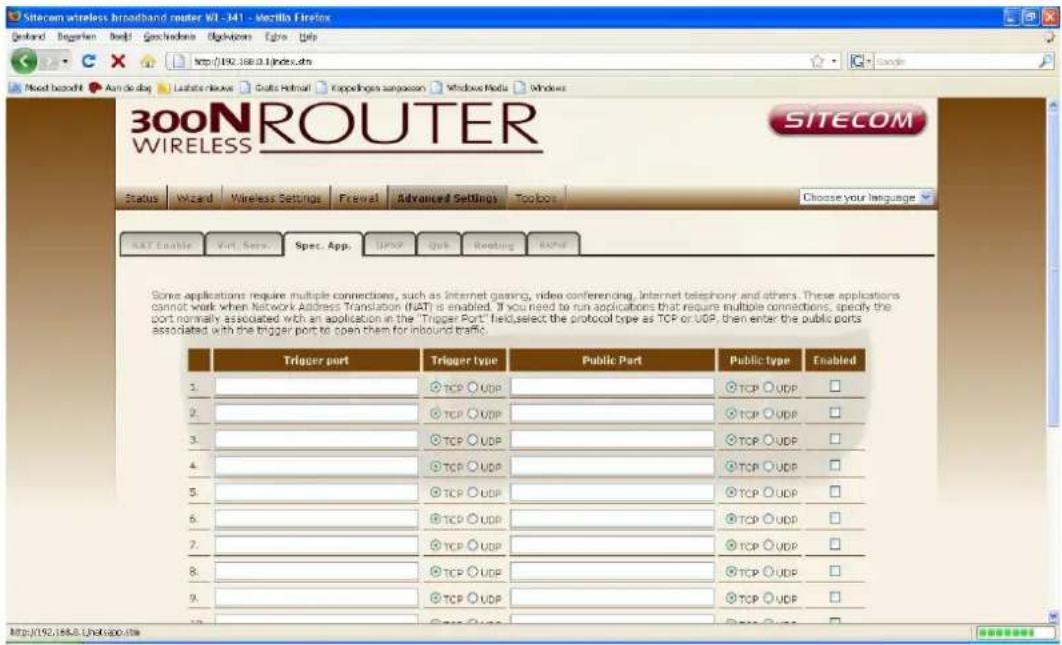Screen dimensions: 1062x645
Task: Click the blue reload page icon
Action: (x=89, y=62)
